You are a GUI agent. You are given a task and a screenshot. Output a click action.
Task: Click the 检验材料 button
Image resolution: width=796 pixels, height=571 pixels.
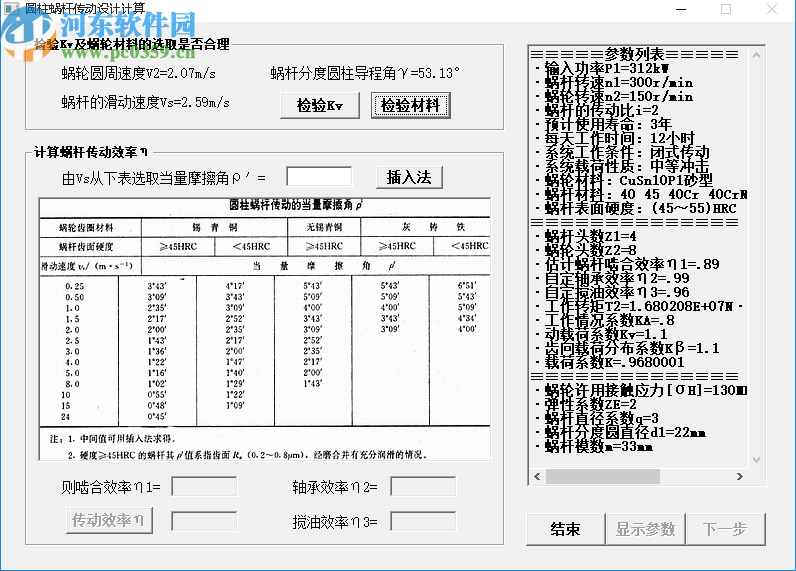click(x=410, y=106)
